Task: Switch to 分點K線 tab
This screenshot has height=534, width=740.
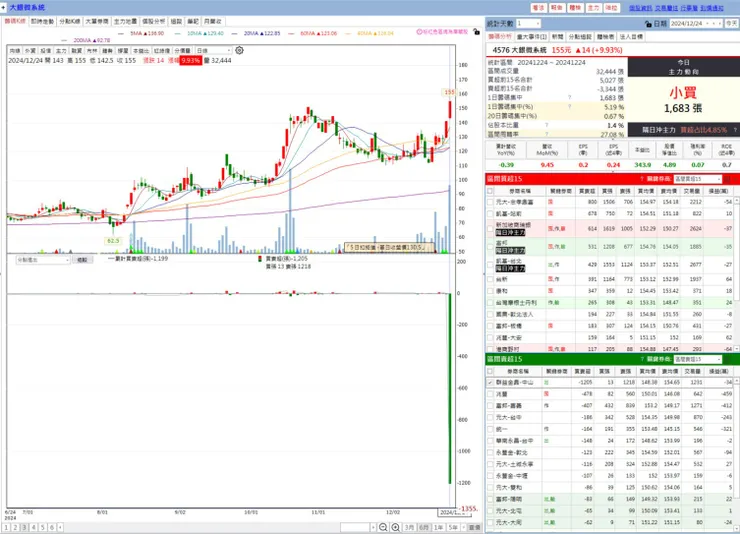Action: click(69, 21)
